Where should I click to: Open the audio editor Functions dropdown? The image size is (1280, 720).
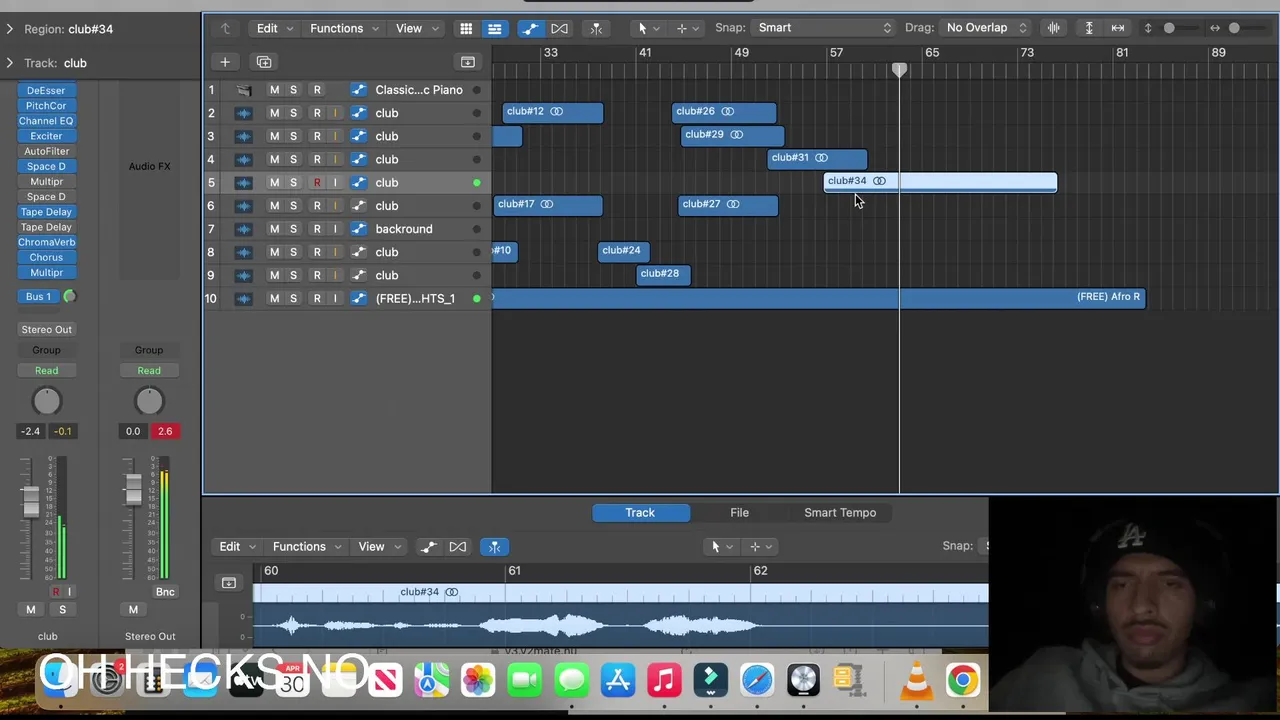(x=307, y=546)
